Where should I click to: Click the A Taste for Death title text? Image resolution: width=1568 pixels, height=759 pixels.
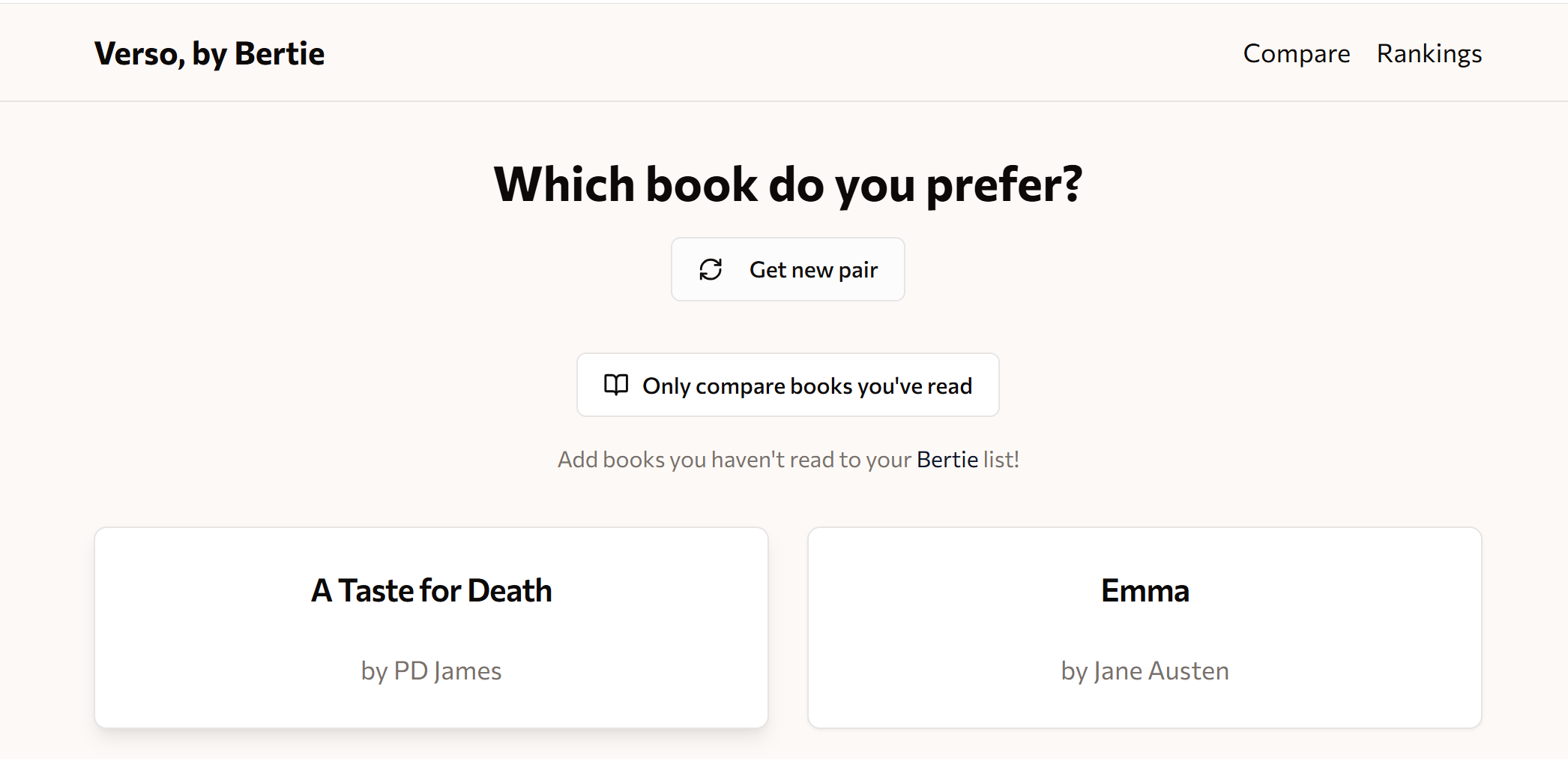coord(431,590)
